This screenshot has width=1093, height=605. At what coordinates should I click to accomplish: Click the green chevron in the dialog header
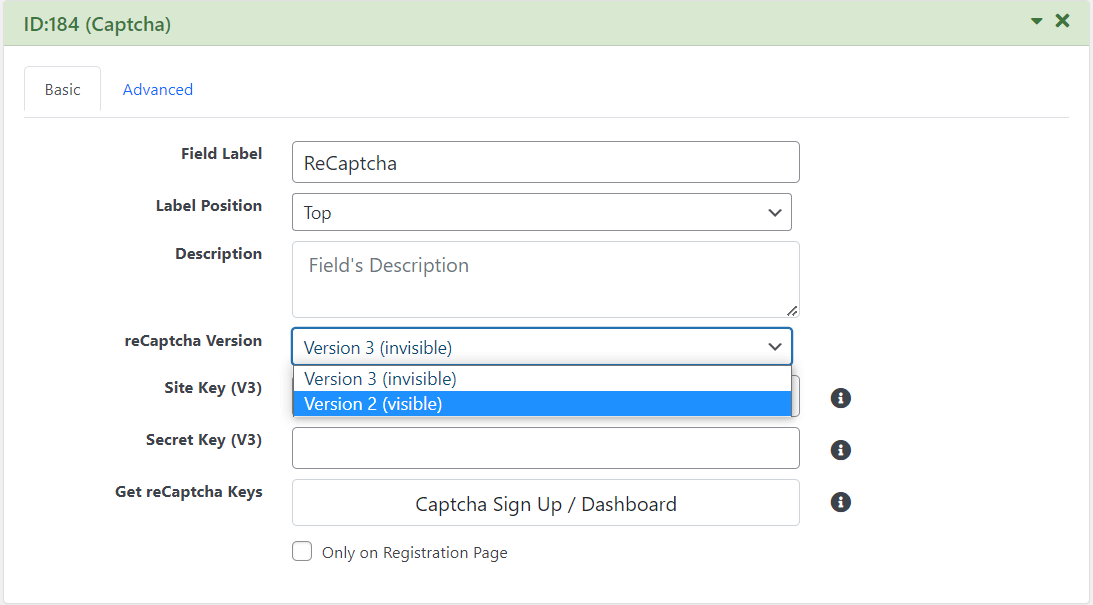(1037, 20)
